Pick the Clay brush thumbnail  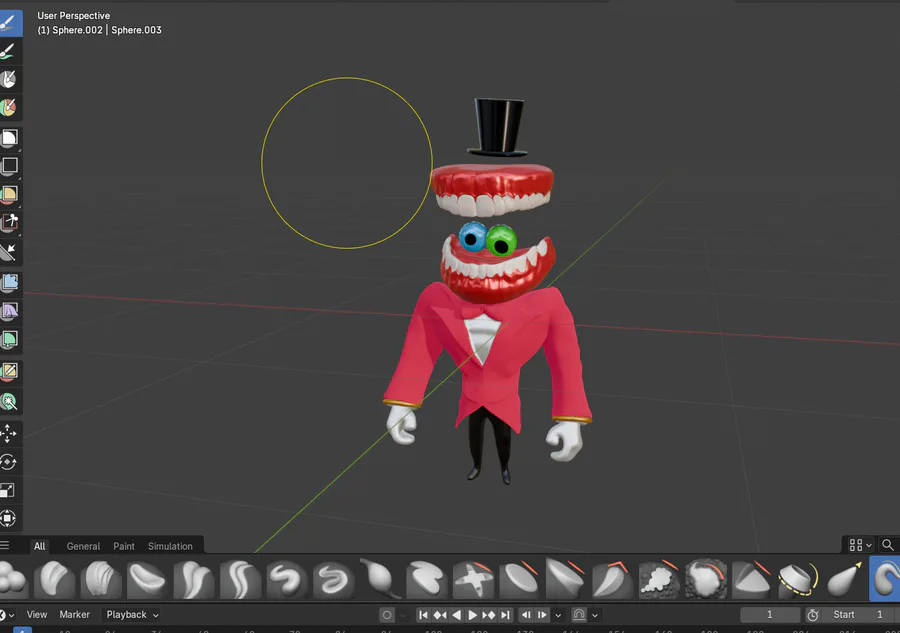click(x=55, y=578)
